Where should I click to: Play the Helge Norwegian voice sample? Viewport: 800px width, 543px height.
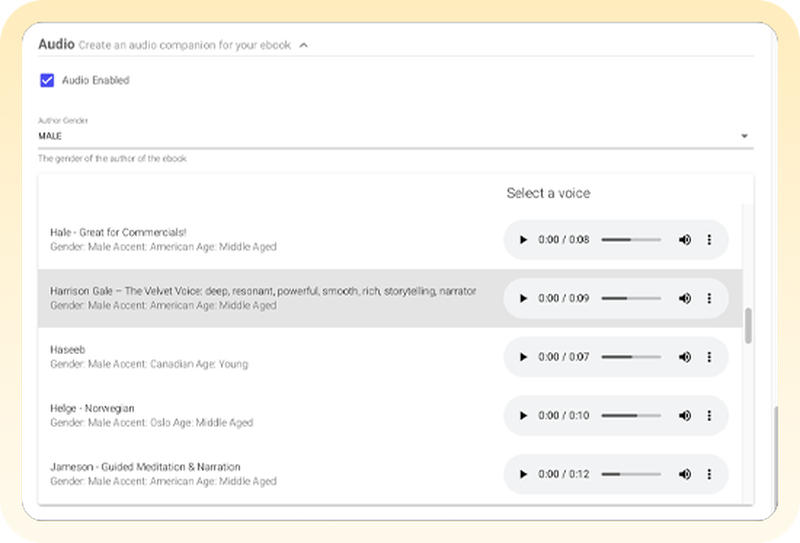click(x=524, y=415)
